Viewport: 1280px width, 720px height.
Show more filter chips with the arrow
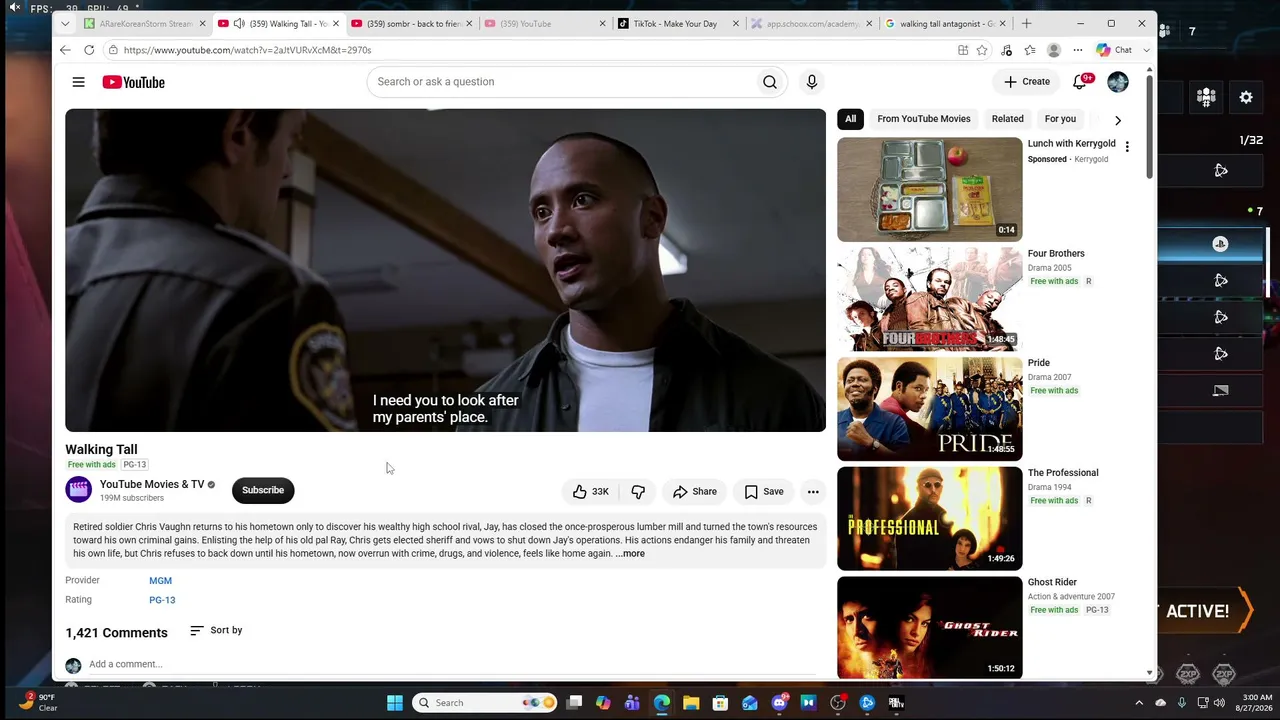coord(1118,120)
